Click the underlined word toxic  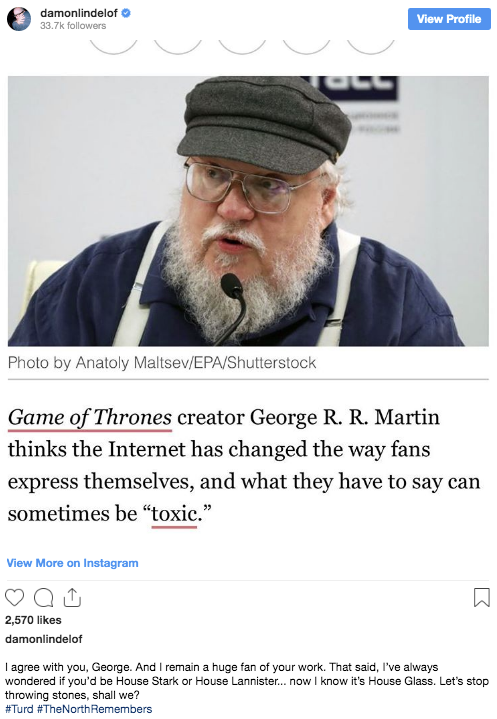[x=174, y=514]
